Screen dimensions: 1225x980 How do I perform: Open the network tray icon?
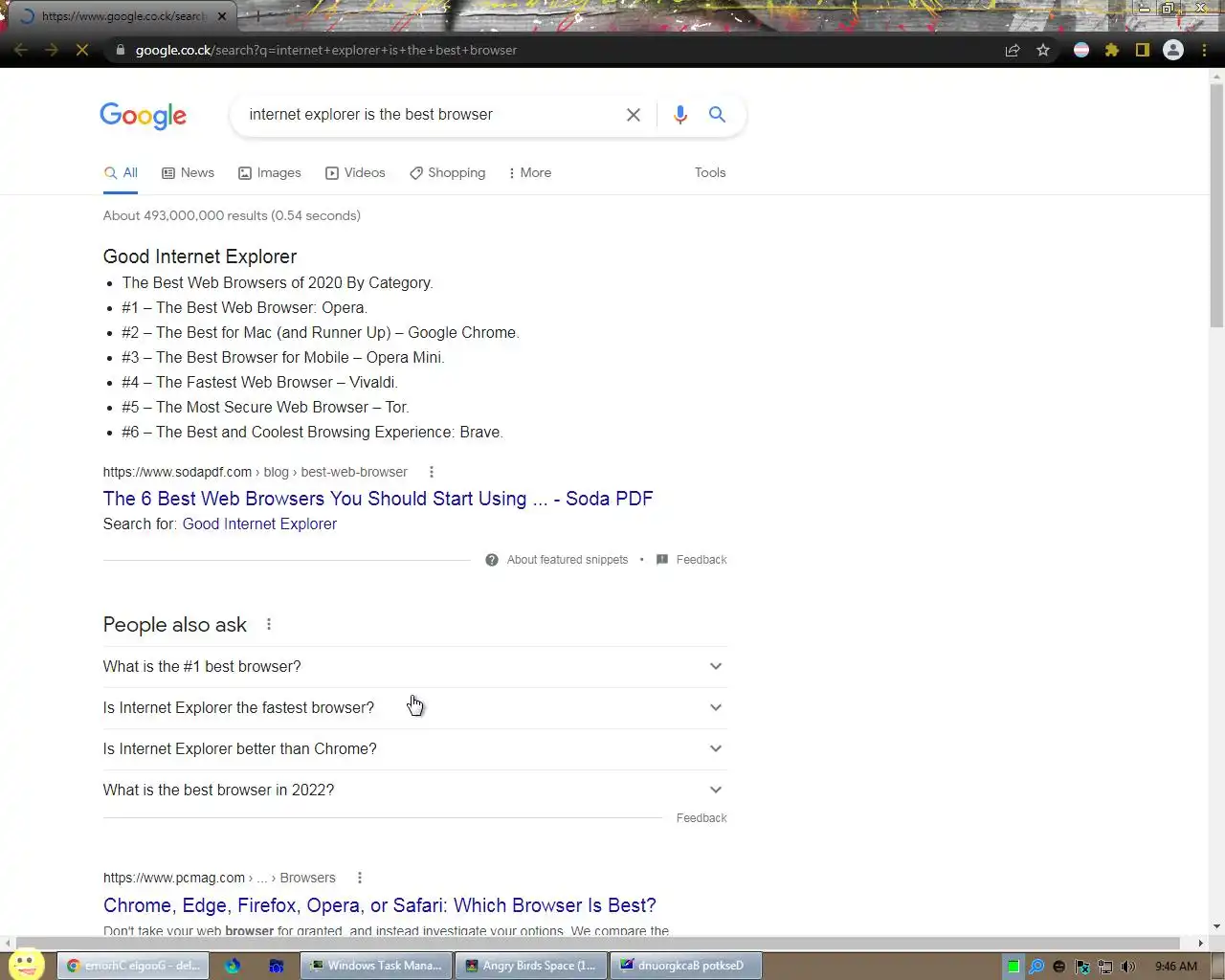click(1105, 967)
